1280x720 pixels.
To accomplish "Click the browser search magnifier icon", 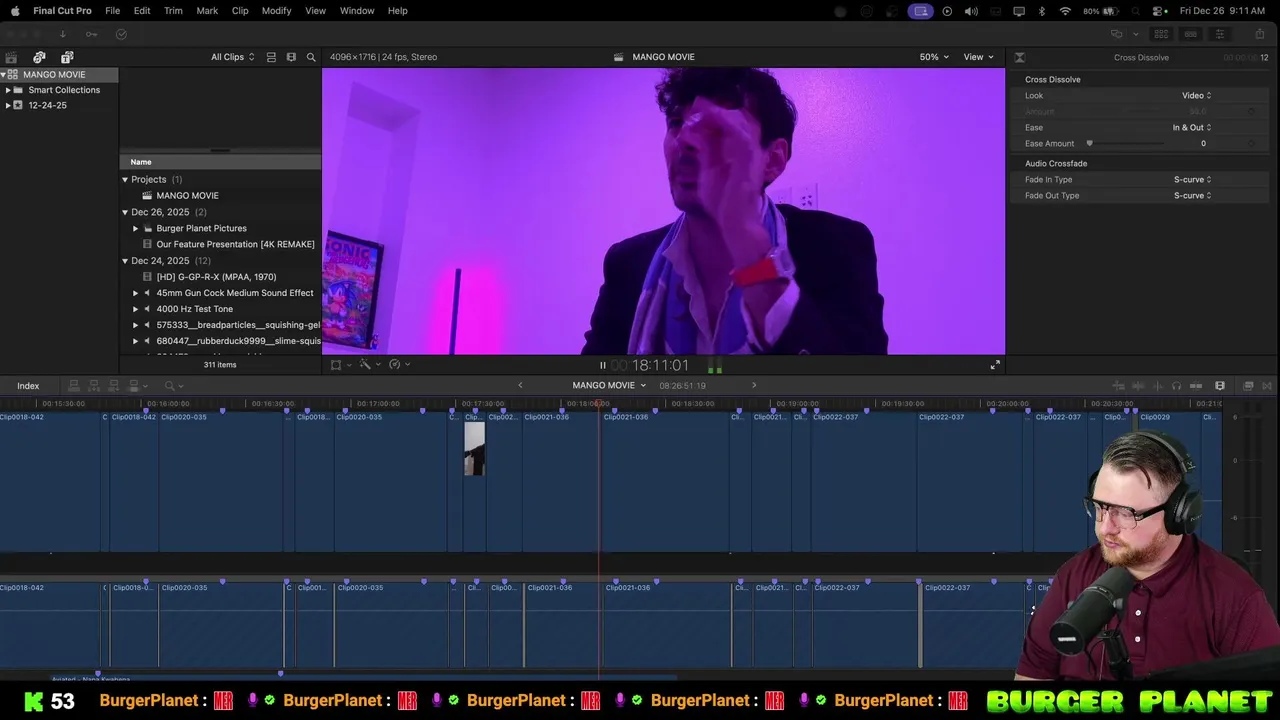I will pos(311,57).
